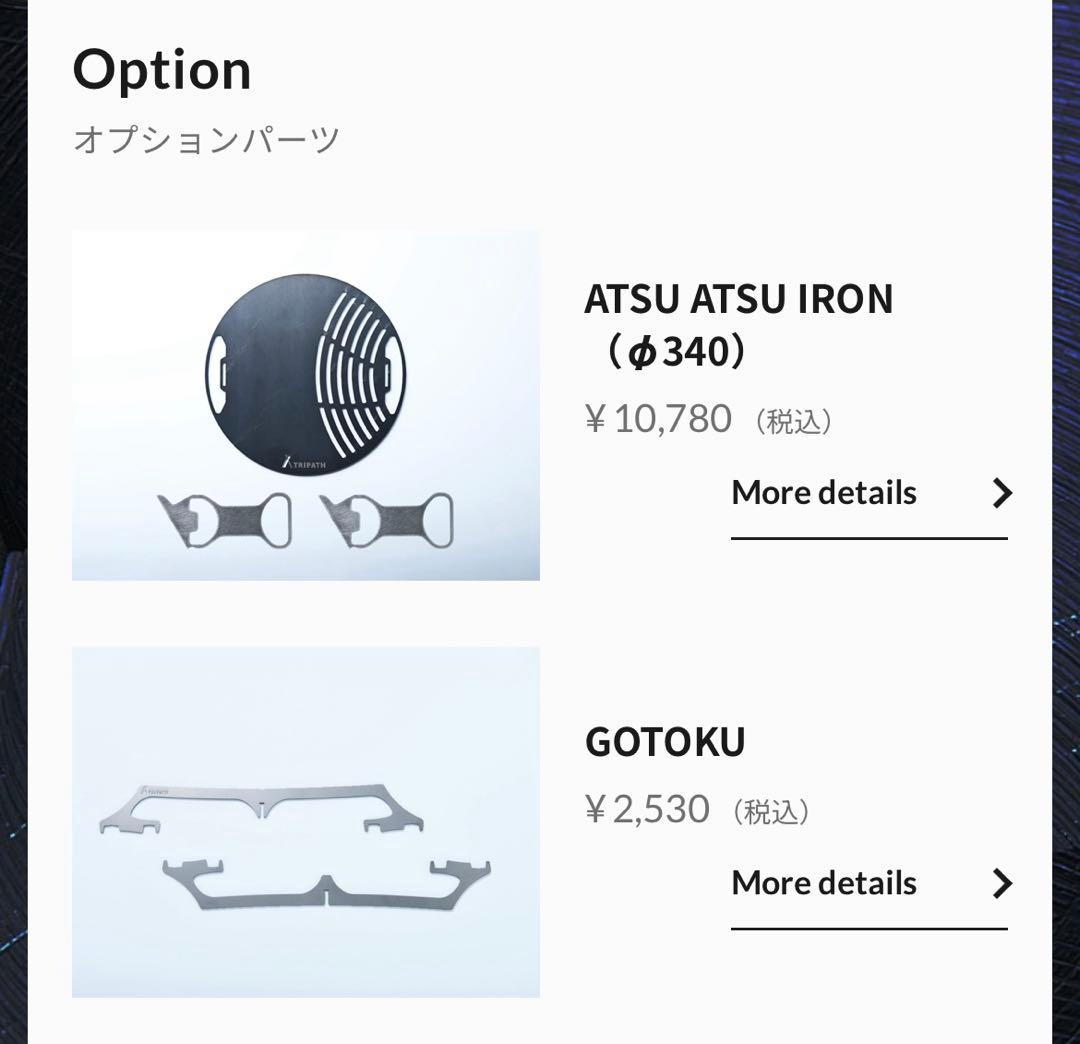Click the chevron arrow beside ATSU ATSU IRON details
1080x1044 pixels.
click(1002, 493)
